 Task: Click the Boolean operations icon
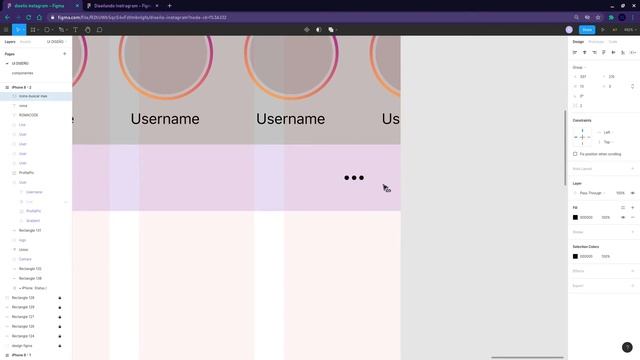(331, 30)
